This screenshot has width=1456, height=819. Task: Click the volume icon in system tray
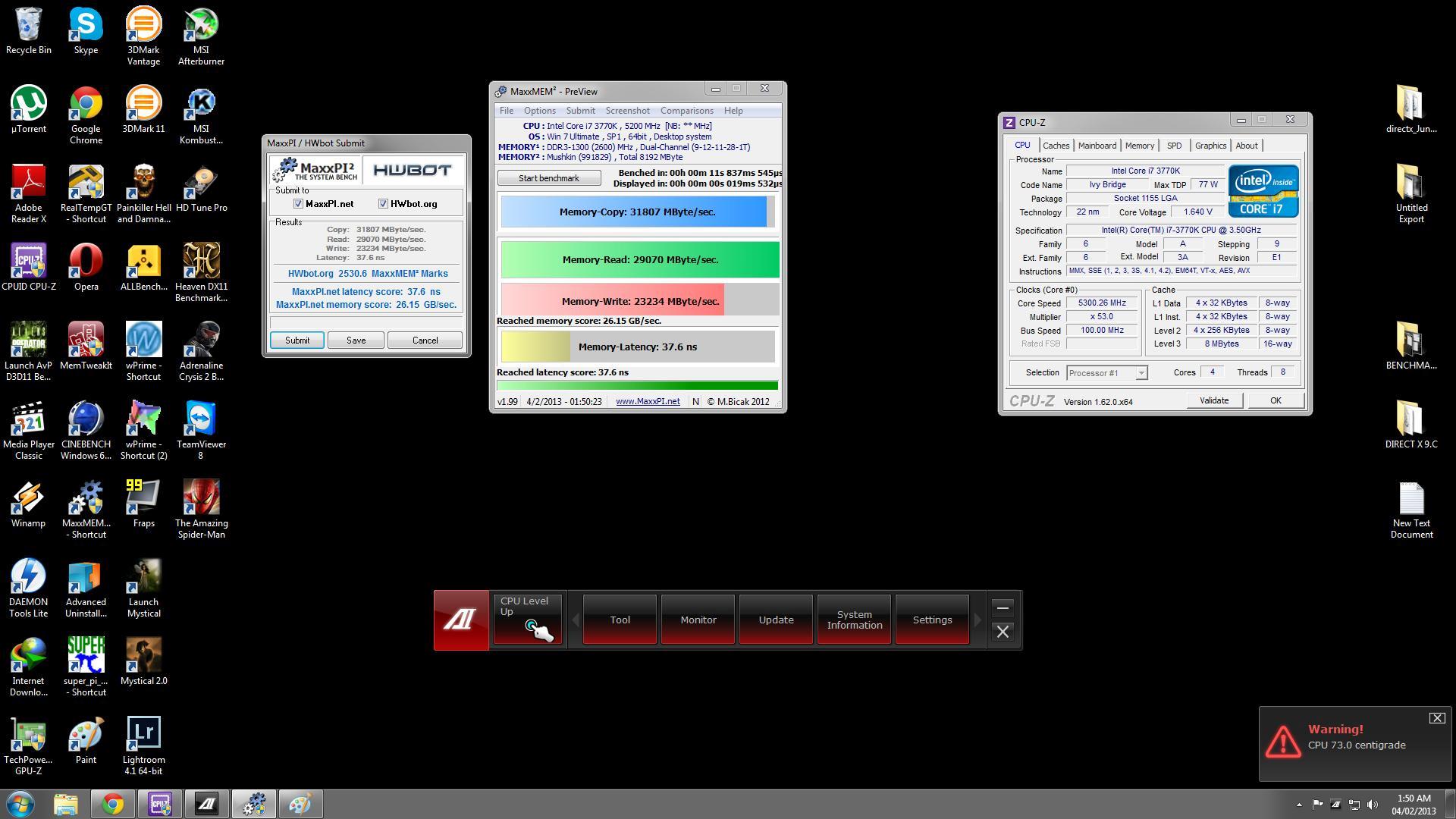tap(1373, 805)
